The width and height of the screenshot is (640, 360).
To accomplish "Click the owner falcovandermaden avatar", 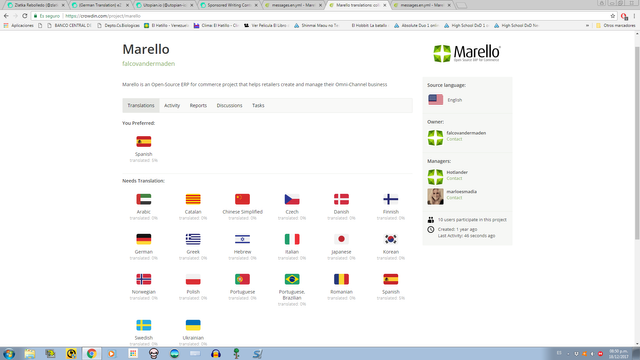I will (x=435, y=138).
